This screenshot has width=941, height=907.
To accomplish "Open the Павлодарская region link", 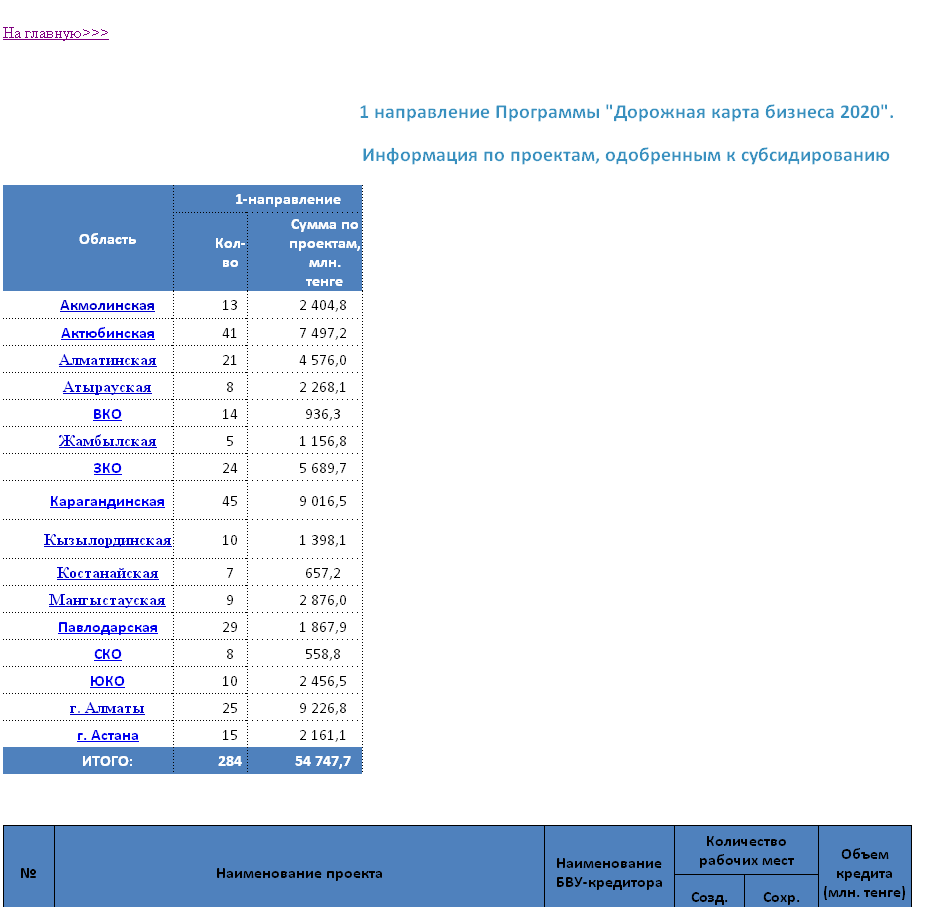I will [107, 627].
